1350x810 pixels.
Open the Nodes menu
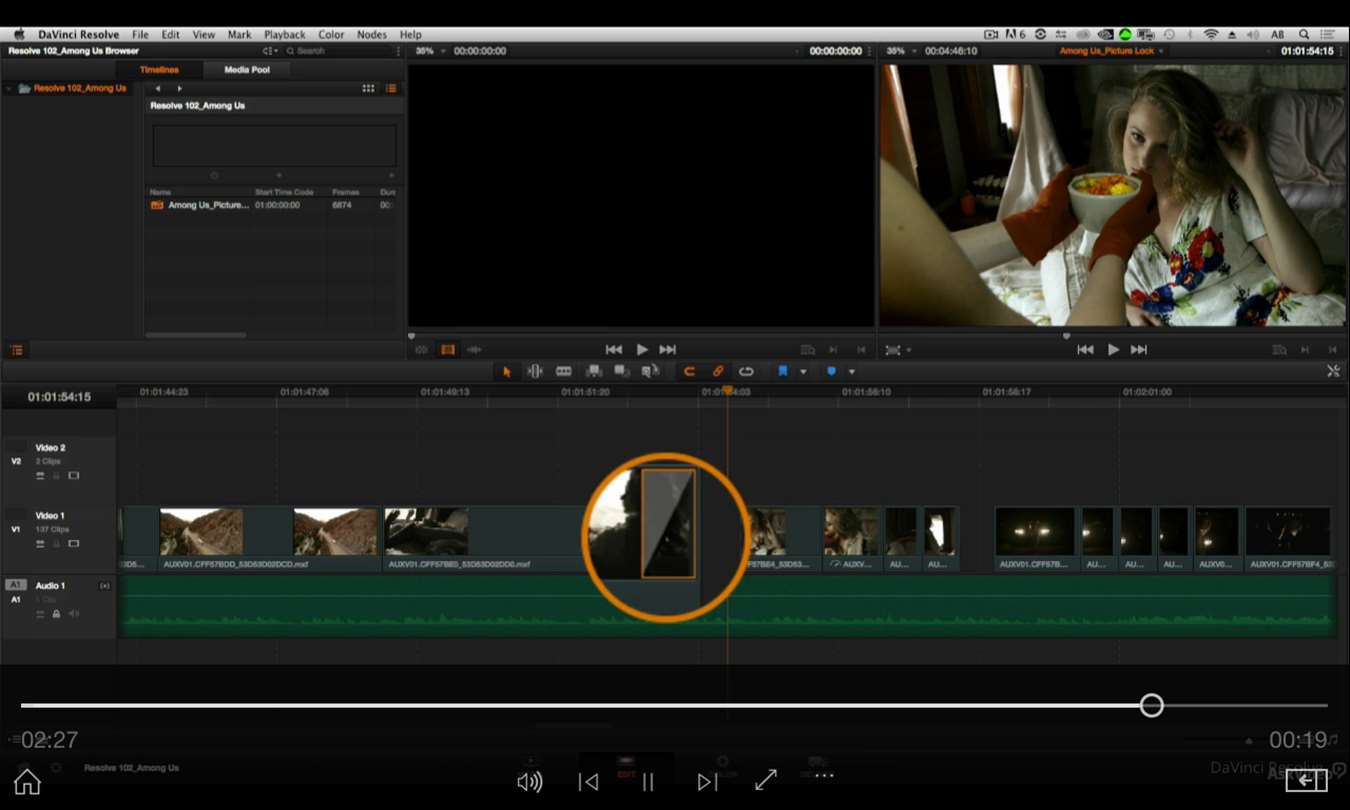point(372,34)
